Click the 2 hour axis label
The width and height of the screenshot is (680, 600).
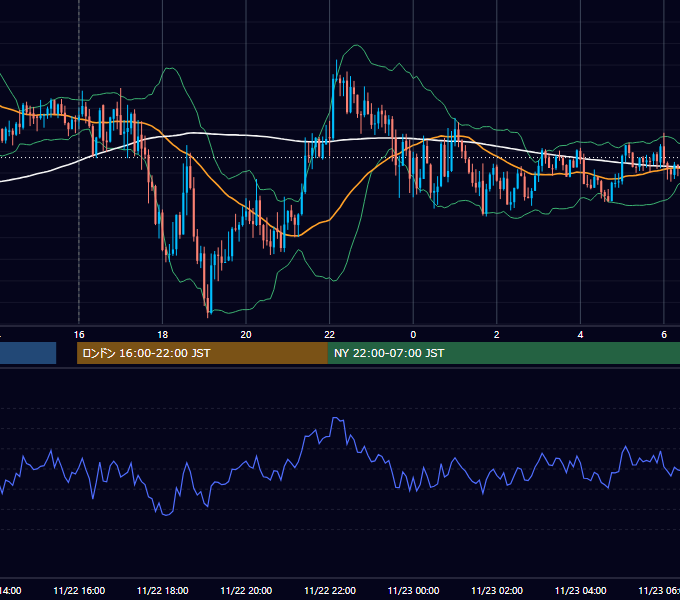click(497, 335)
